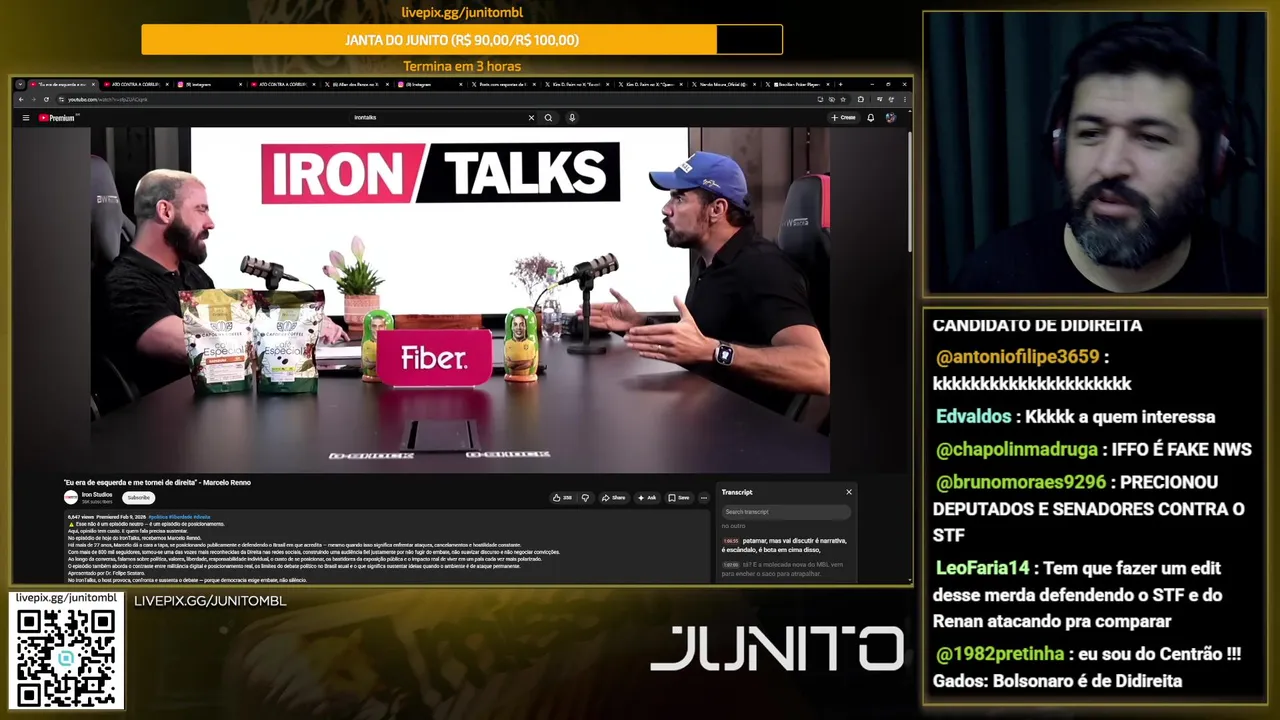The height and width of the screenshot is (720, 1280).
Task: Click the browser back arrow
Action: click(21, 100)
